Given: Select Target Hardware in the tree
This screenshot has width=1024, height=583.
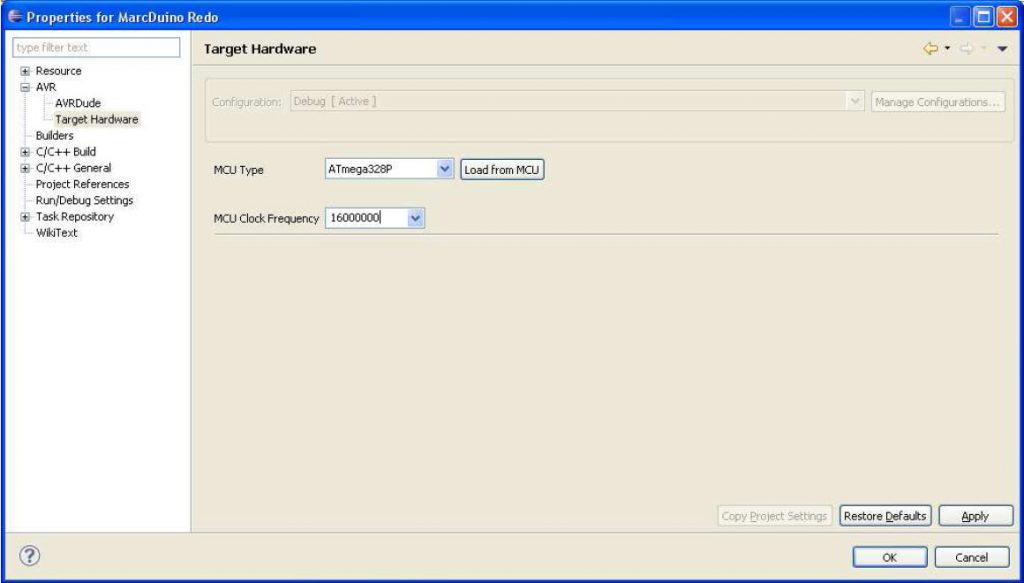Looking at the screenshot, I should tap(97, 119).
